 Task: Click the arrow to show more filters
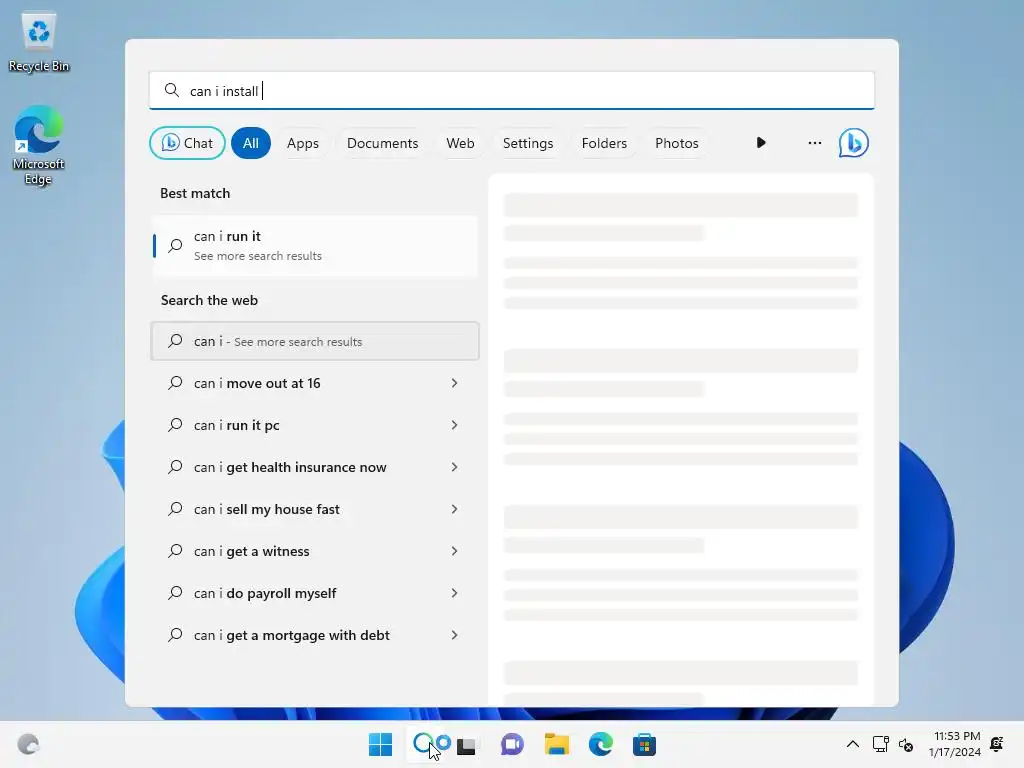tap(761, 142)
